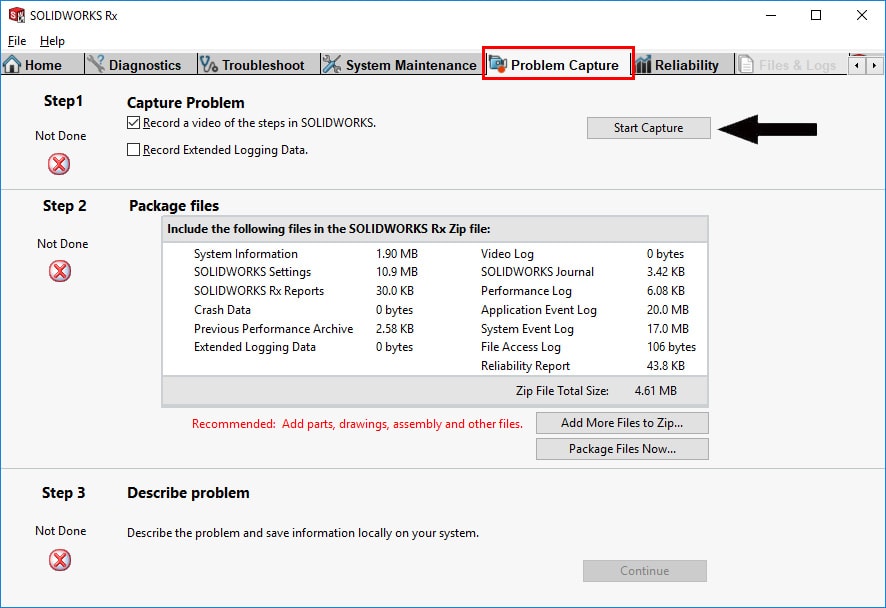
Task: Click the Files & Logs document icon
Action: point(747,65)
